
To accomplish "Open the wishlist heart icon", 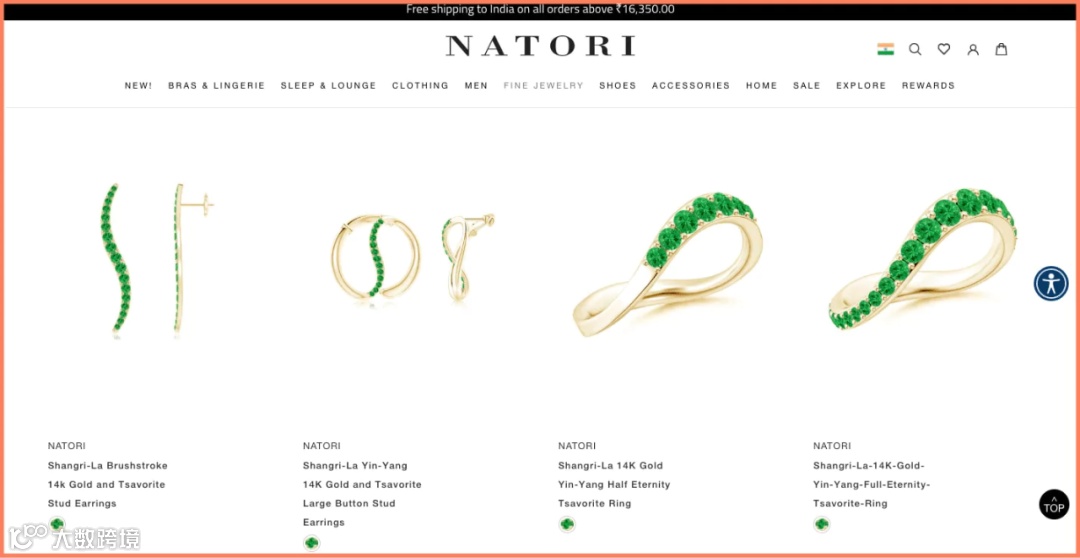I will pyautogui.click(x=944, y=49).
